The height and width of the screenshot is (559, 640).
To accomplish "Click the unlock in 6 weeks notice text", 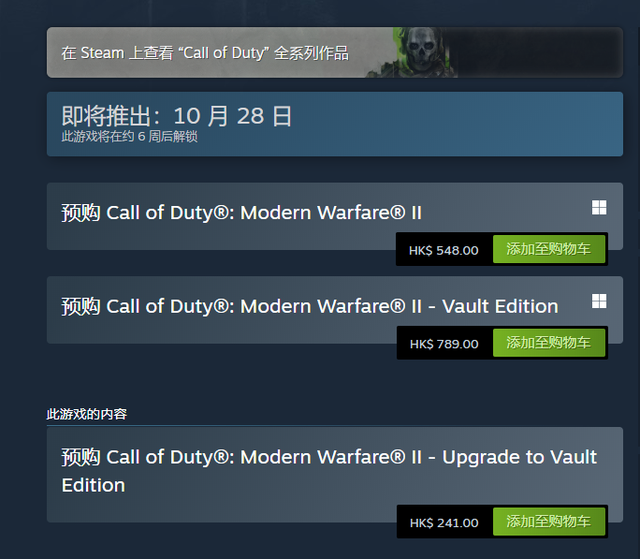I will tap(129, 136).
